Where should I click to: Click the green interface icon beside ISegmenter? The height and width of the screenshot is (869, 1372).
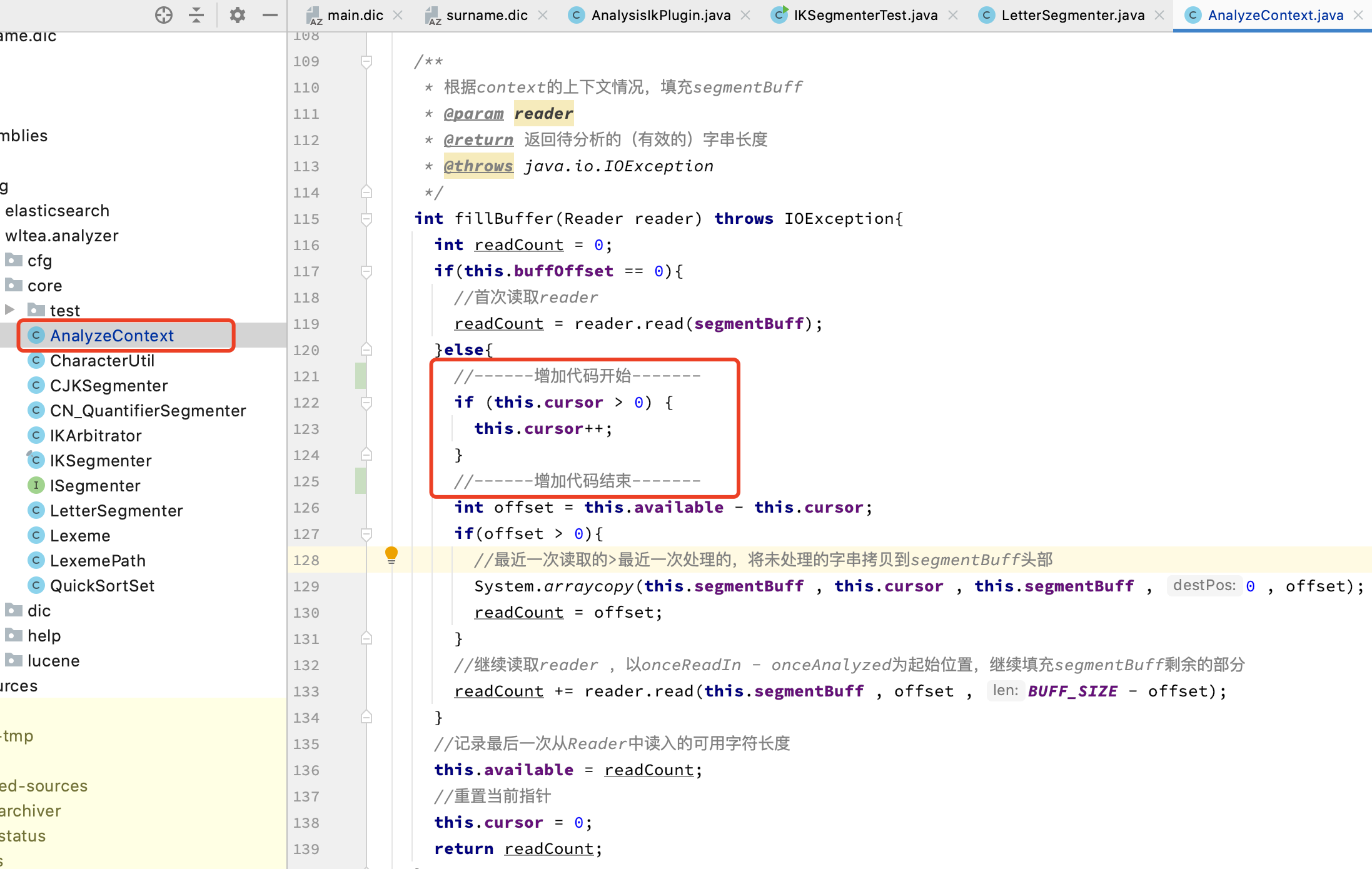(x=36, y=485)
